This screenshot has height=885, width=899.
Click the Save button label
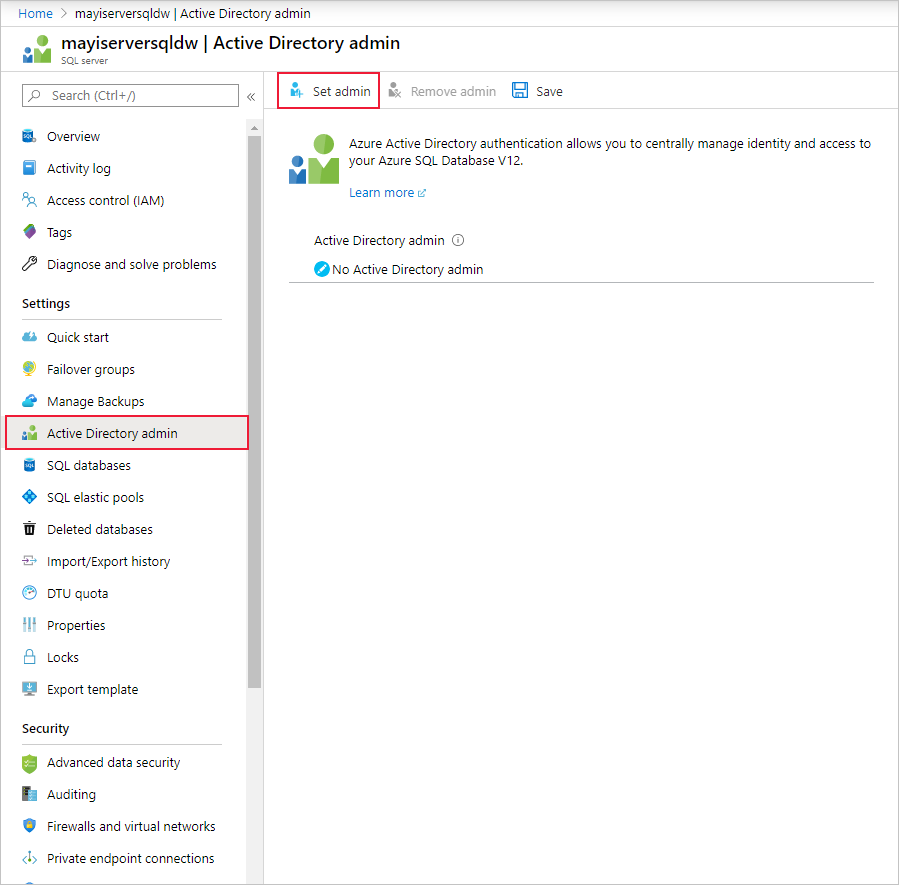pyautogui.click(x=549, y=91)
